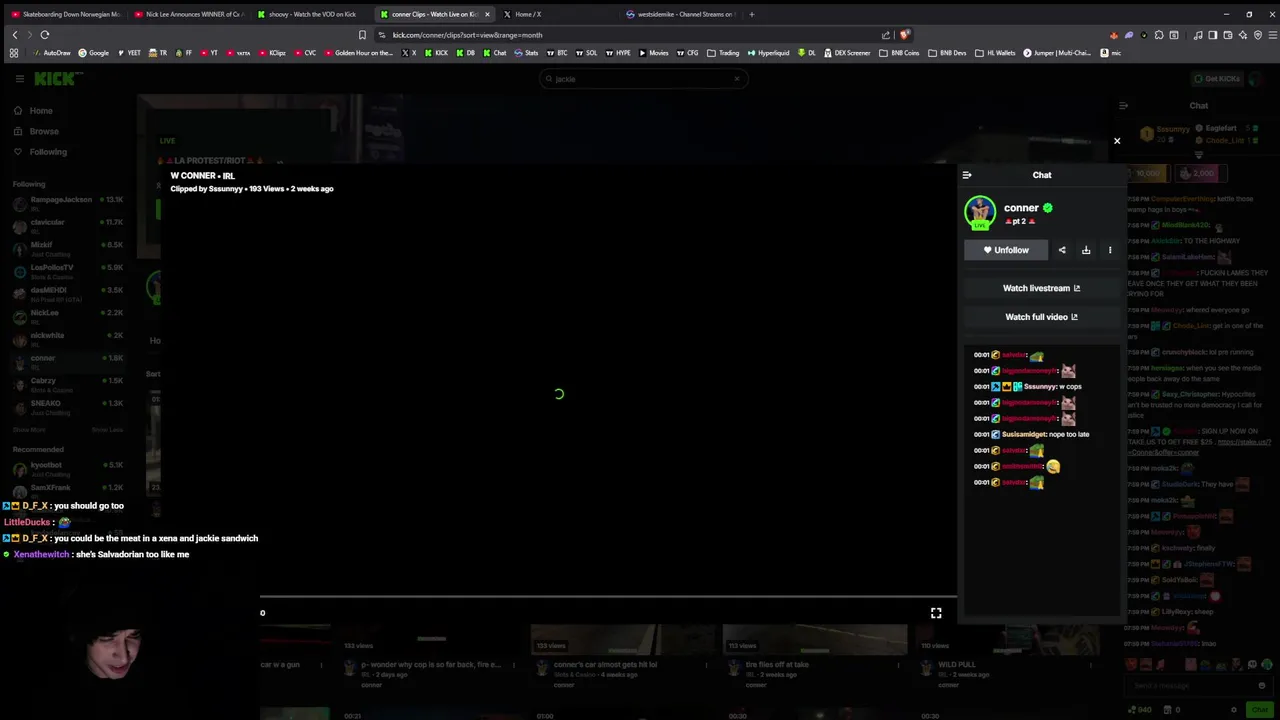Viewport: 1280px width, 720px height.
Task: Open the KICK bookmark
Action: tap(436, 53)
